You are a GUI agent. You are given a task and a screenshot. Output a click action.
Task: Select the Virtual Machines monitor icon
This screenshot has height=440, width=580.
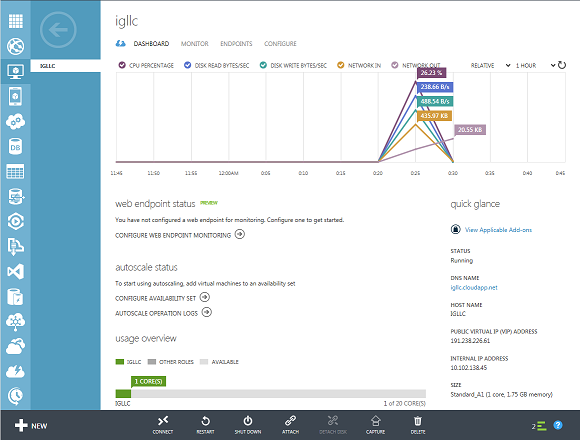click(x=16, y=71)
